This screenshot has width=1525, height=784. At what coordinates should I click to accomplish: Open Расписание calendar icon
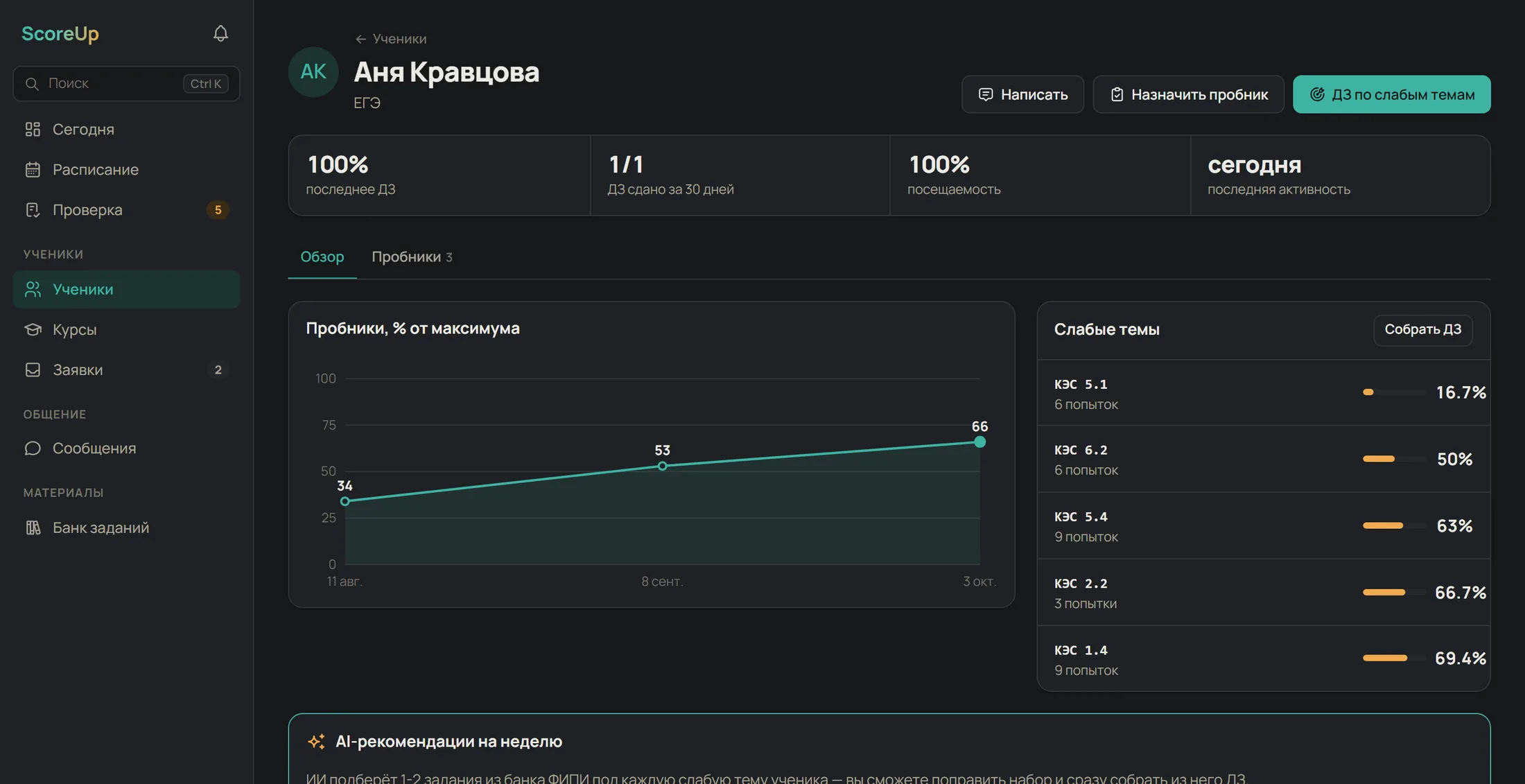click(33, 170)
